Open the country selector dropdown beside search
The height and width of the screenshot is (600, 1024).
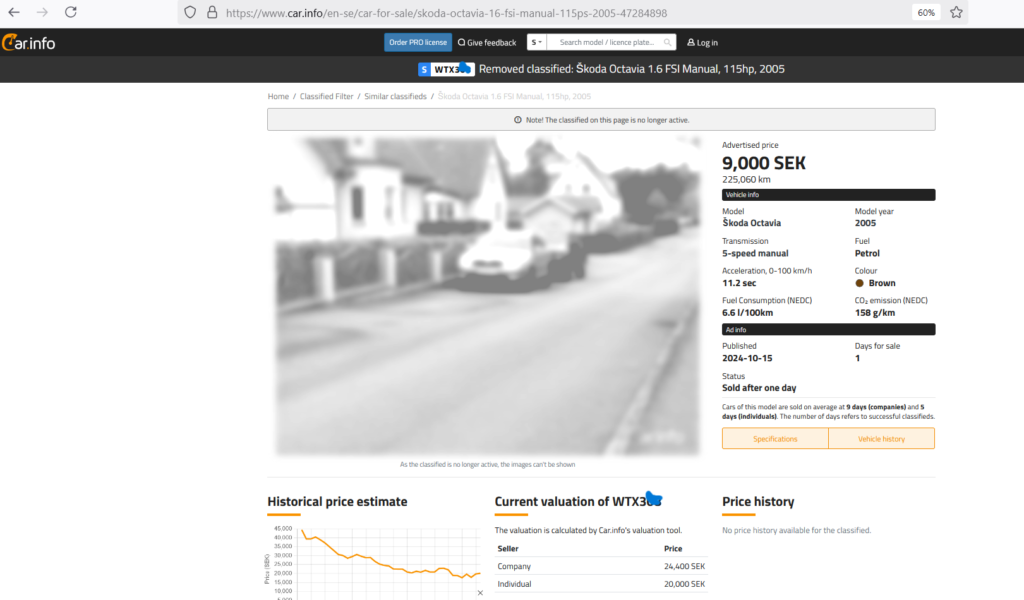click(x=536, y=42)
